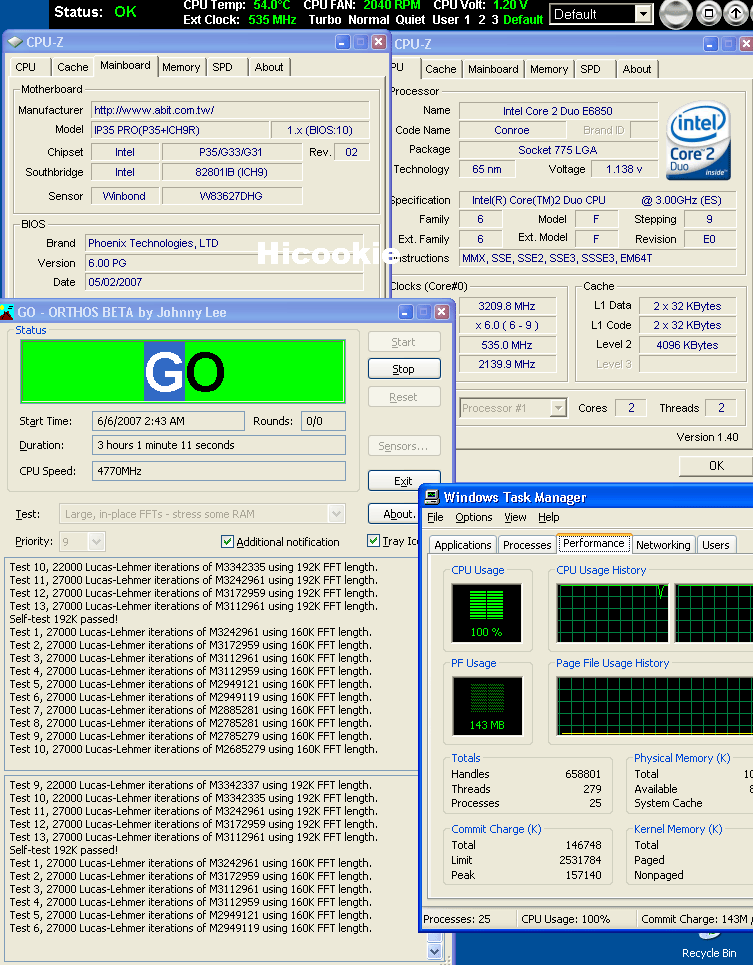Click the Intel Core 2 Duo logo
This screenshot has width=753, height=965.
pyautogui.click(x=698, y=142)
